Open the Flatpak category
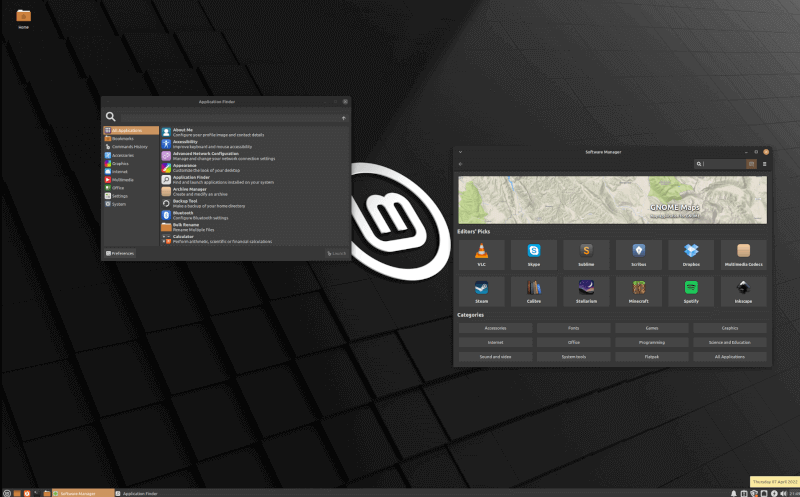The height and width of the screenshot is (497, 800). tap(652, 356)
